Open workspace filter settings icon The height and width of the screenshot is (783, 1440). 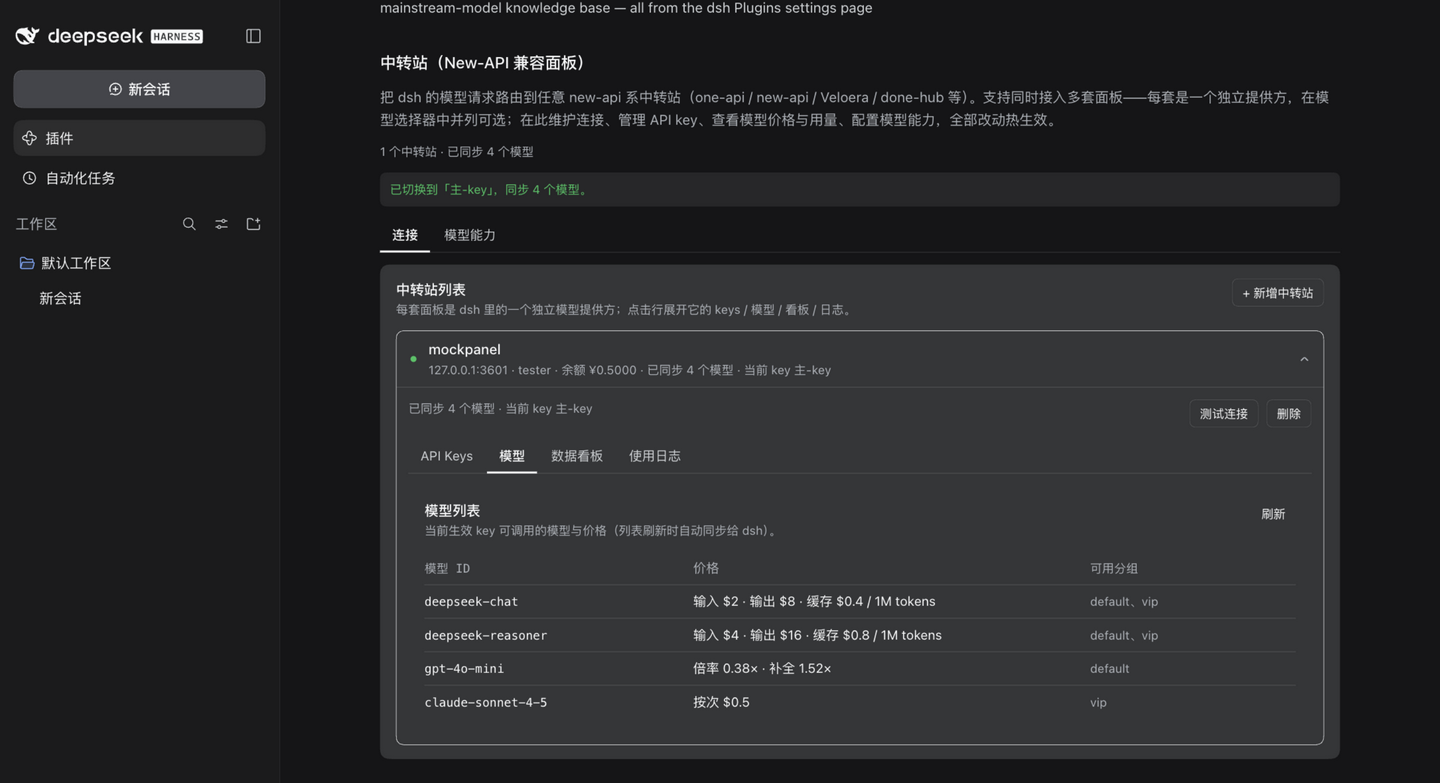click(x=221, y=224)
